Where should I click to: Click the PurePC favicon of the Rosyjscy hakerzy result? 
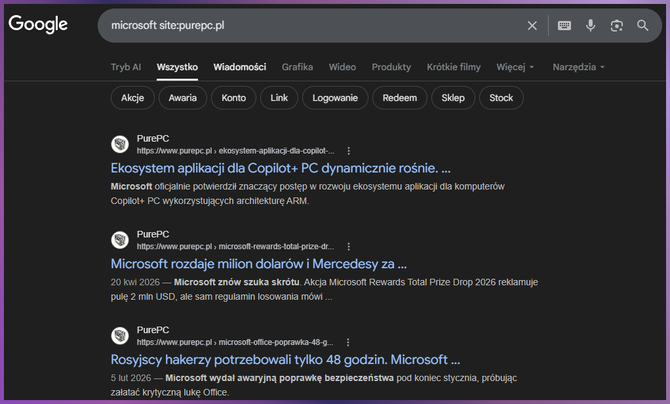[x=120, y=336]
